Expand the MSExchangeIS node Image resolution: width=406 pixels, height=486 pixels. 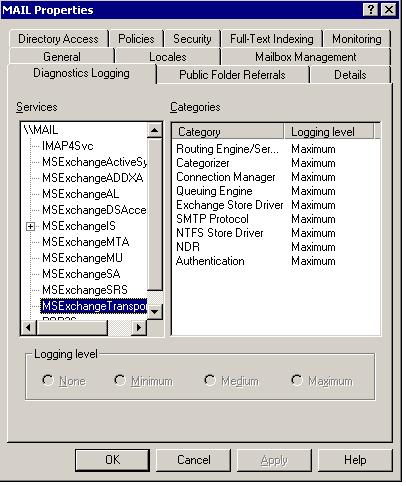click(x=30, y=227)
